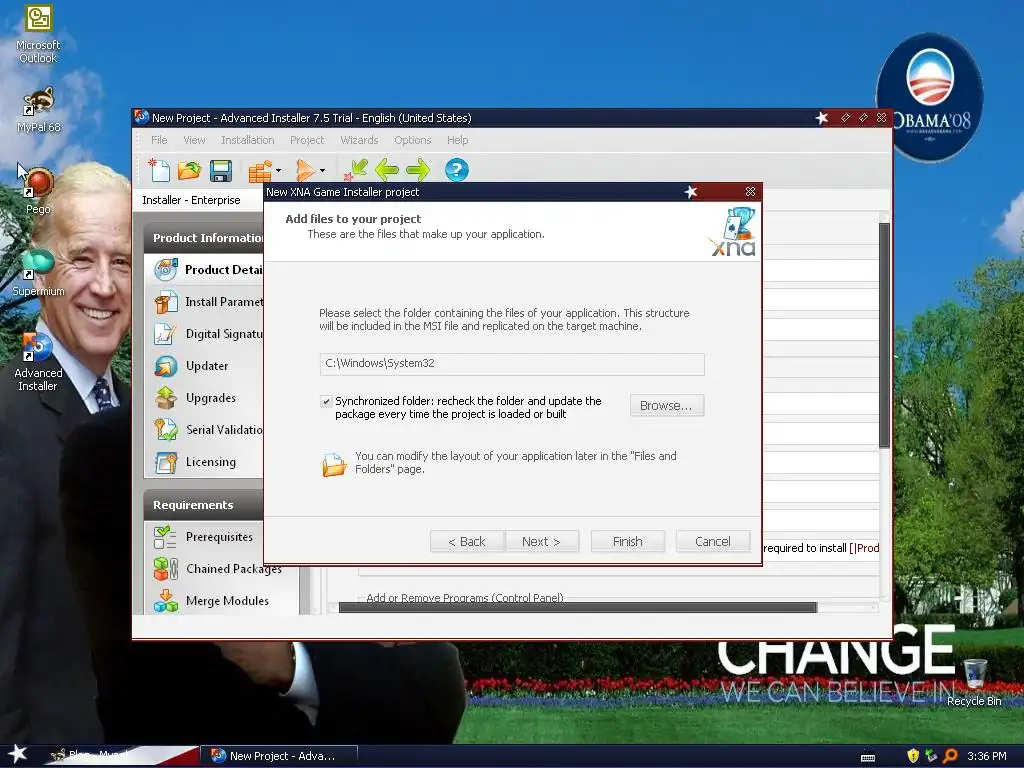Click the Licensing icon in sidebar
1024x768 pixels.
(x=166, y=462)
